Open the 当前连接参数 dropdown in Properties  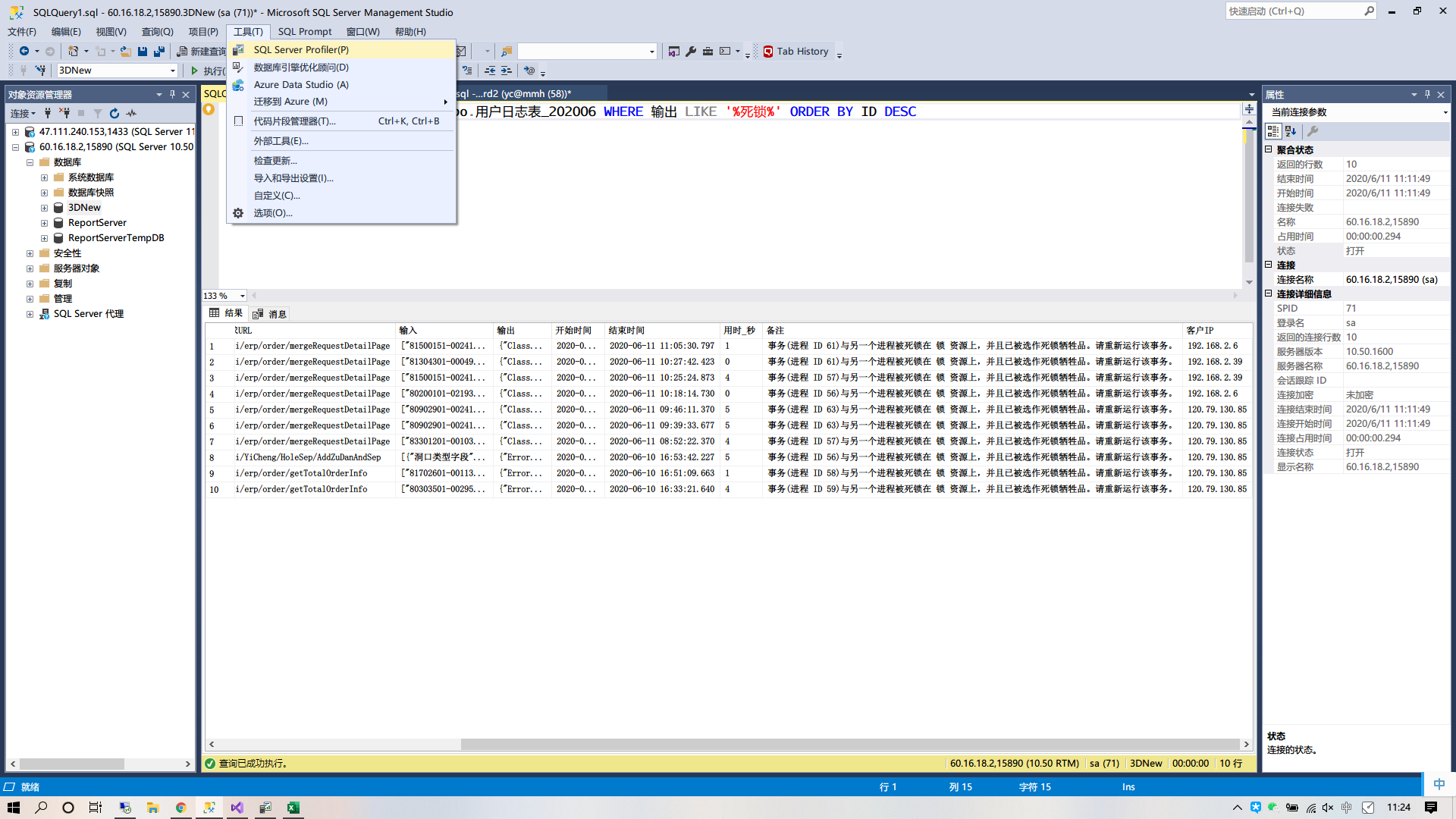point(1445,112)
